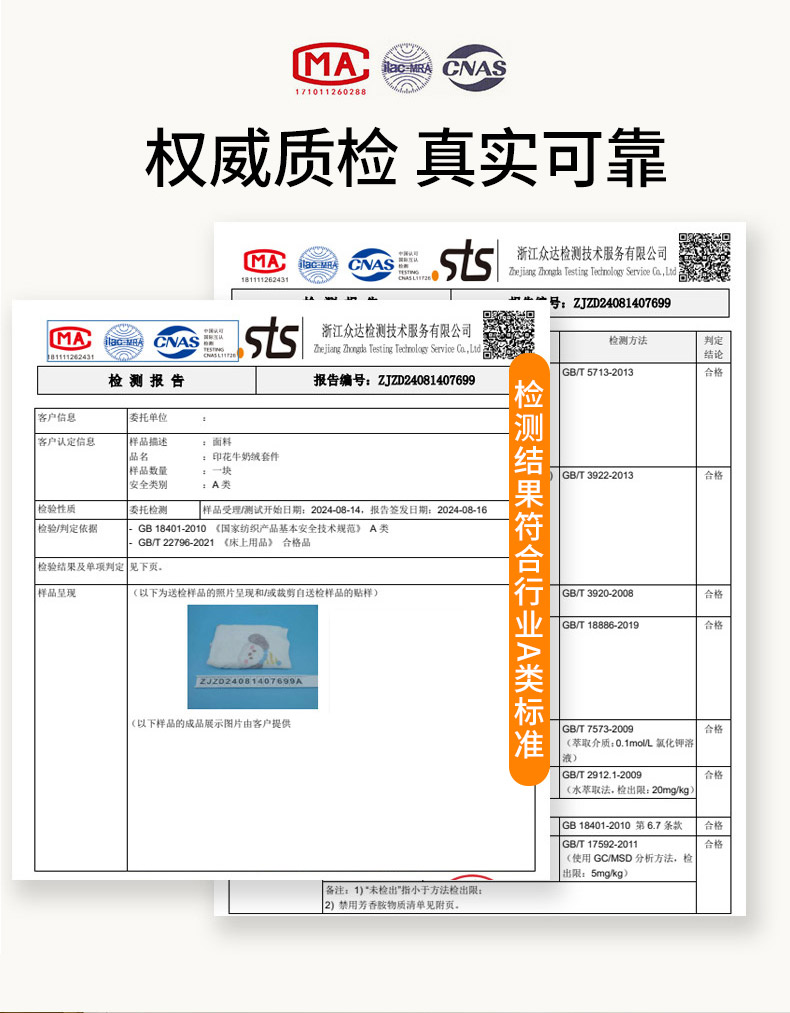Click the red CMA logo on front report
Screen dimensions: 790x1013
(x=71, y=339)
